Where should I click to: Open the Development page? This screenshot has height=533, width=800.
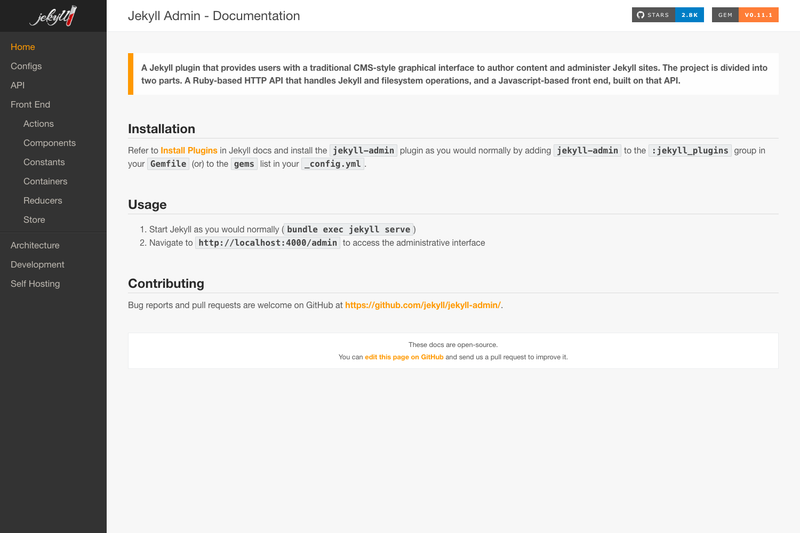pyautogui.click(x=37, y=265)
